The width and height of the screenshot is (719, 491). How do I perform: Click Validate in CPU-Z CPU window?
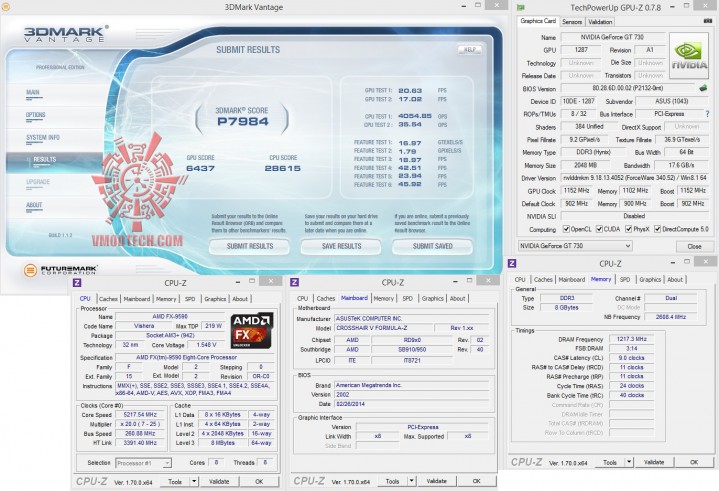tap(219, 481)
